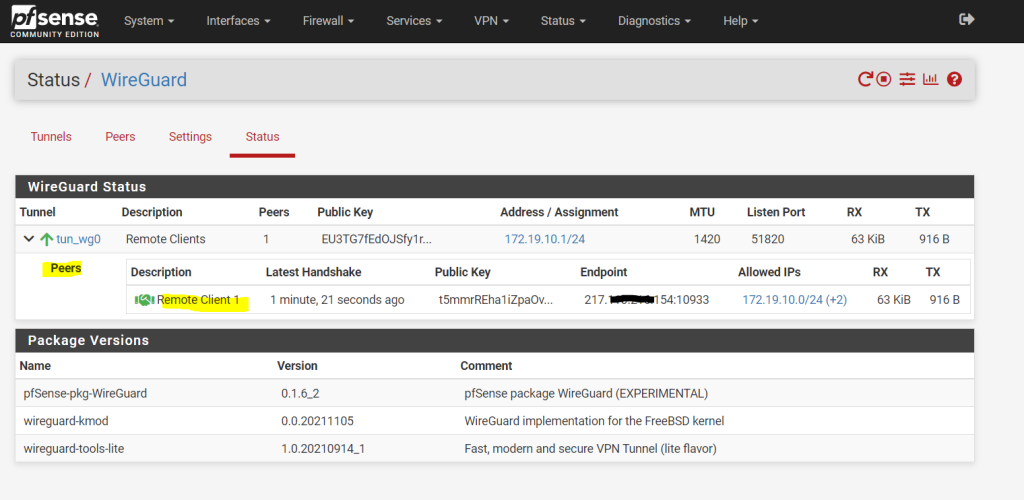This screenshot has height=500, width=1024.
Task: Click the 172.19.10.1/24 address link
Action: point(545,239)
